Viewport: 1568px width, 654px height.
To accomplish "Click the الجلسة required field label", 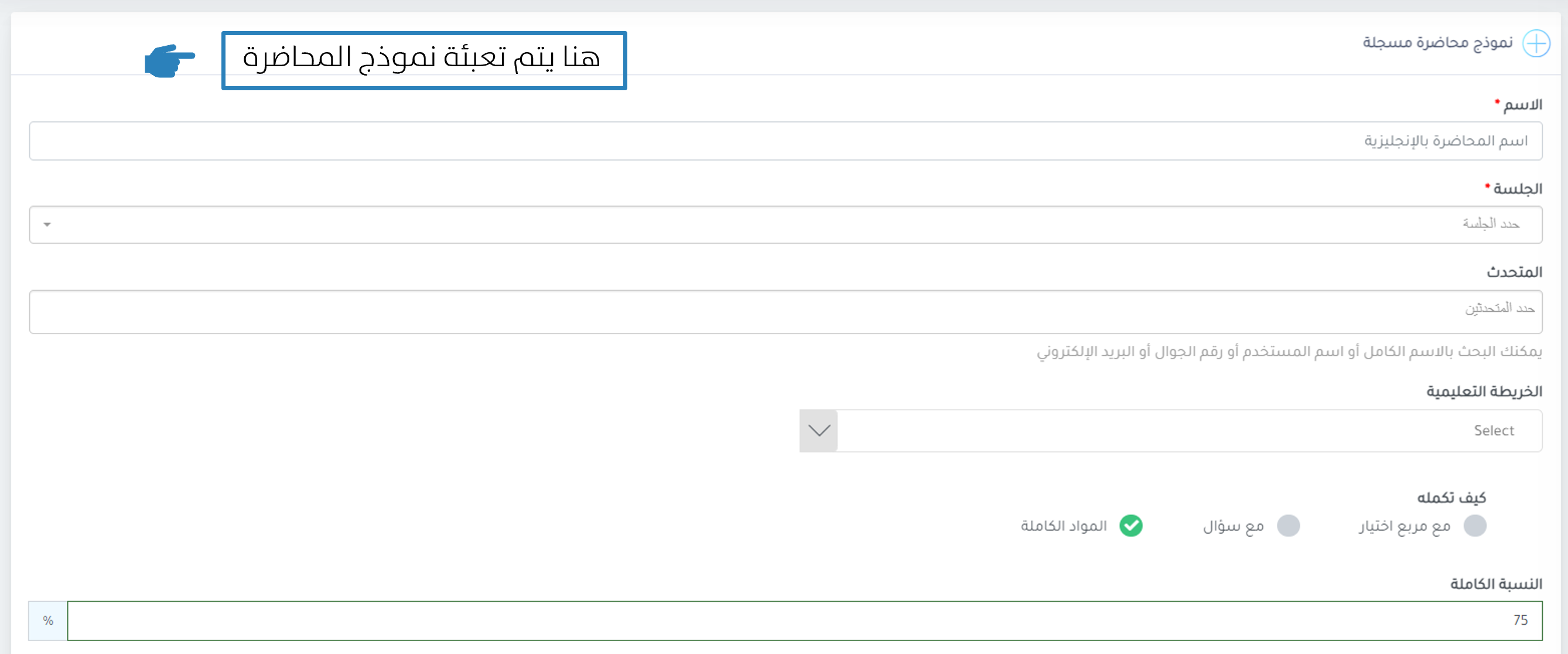I will (x=1513, y=189).
